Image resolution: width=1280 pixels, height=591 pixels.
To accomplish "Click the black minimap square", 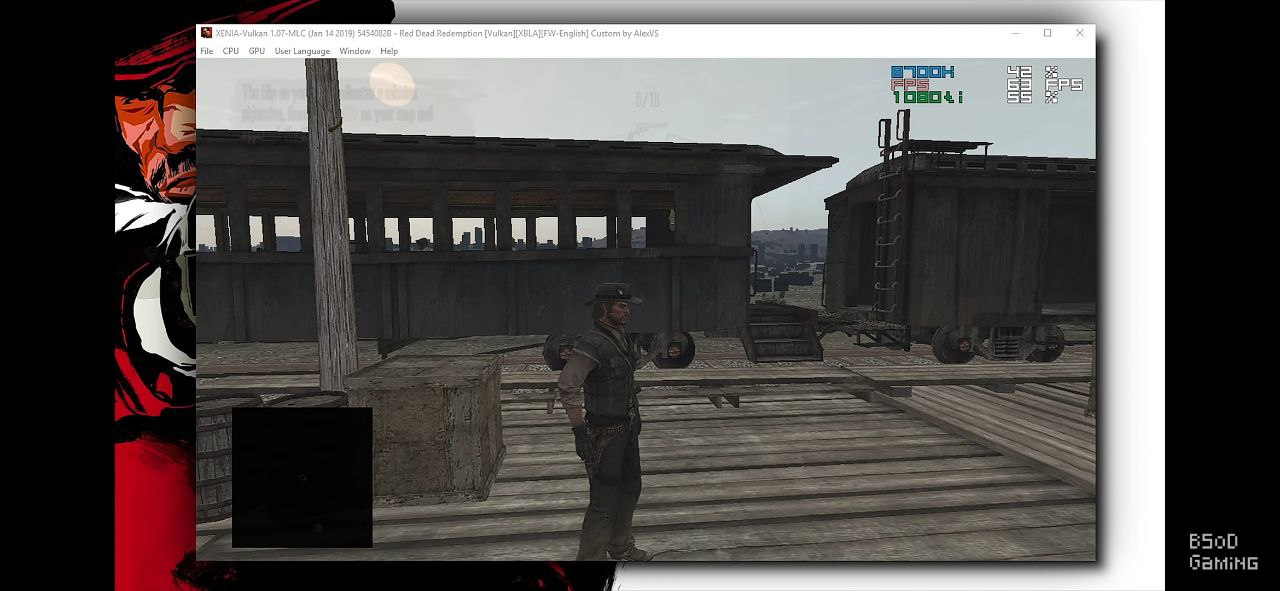I will point(302,477).
